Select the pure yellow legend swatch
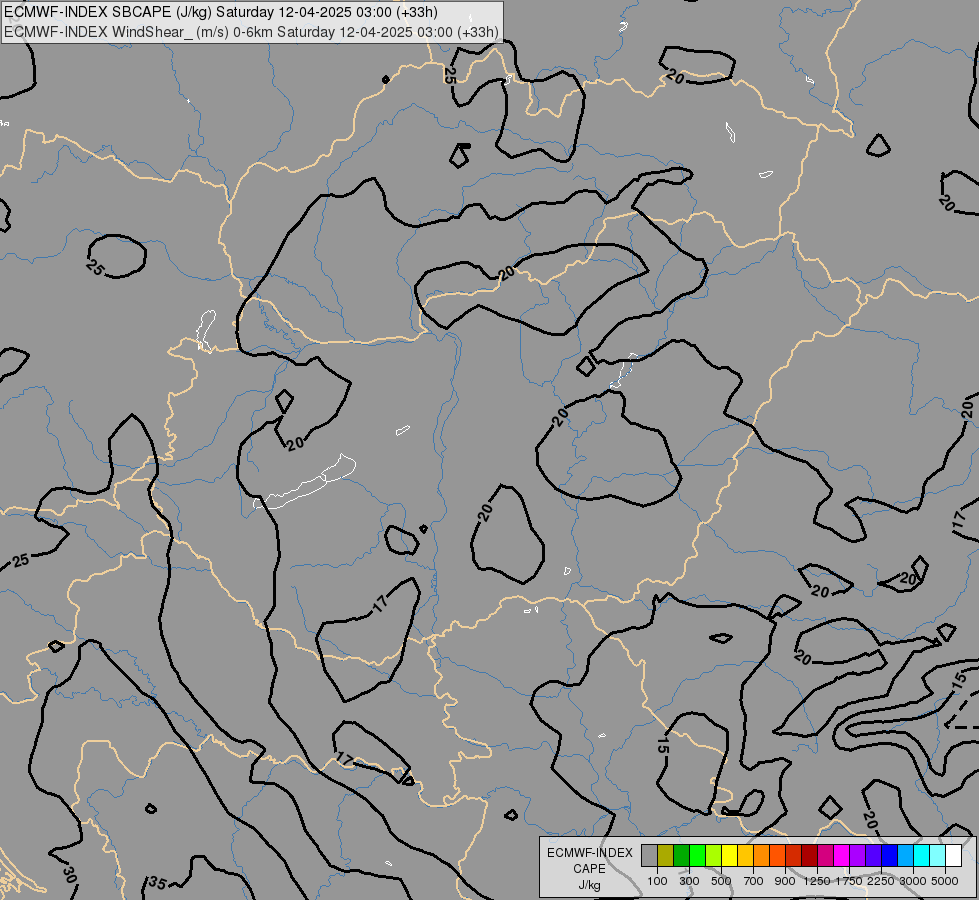The image size is (979, 900). click(x=730, y=856)
